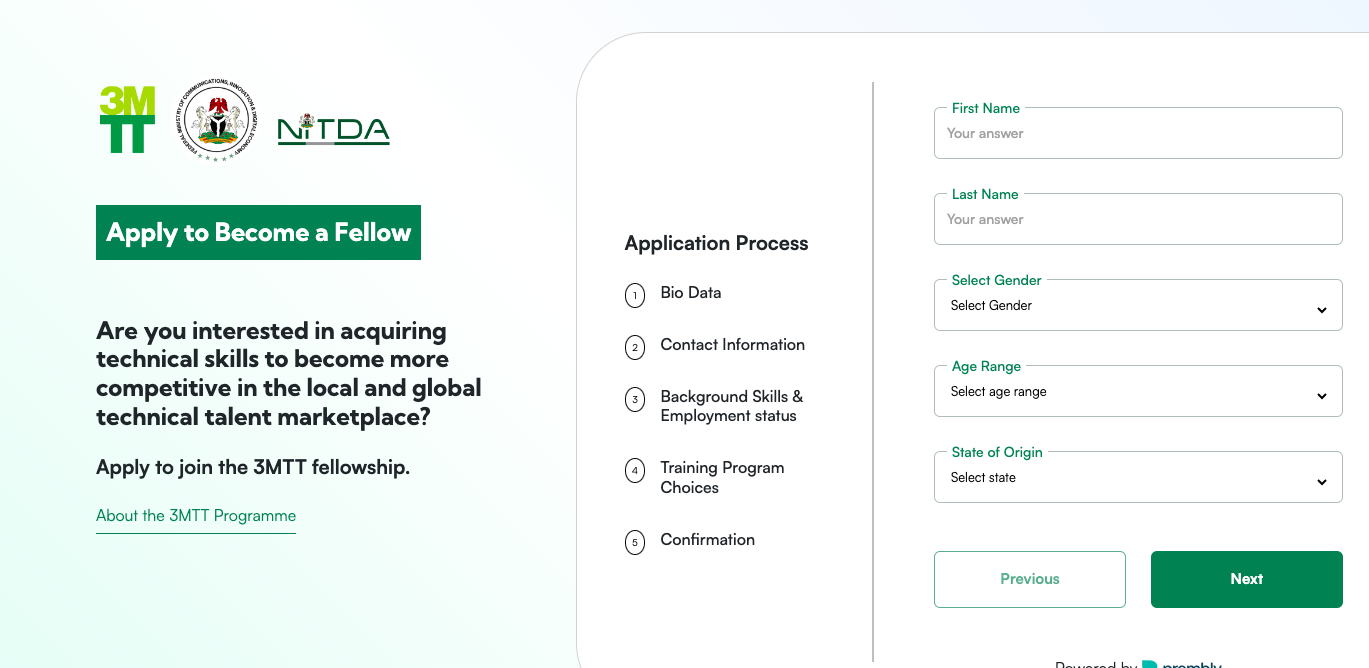
Task: Open the Age Range dropdown
Action: point(1138,391)
